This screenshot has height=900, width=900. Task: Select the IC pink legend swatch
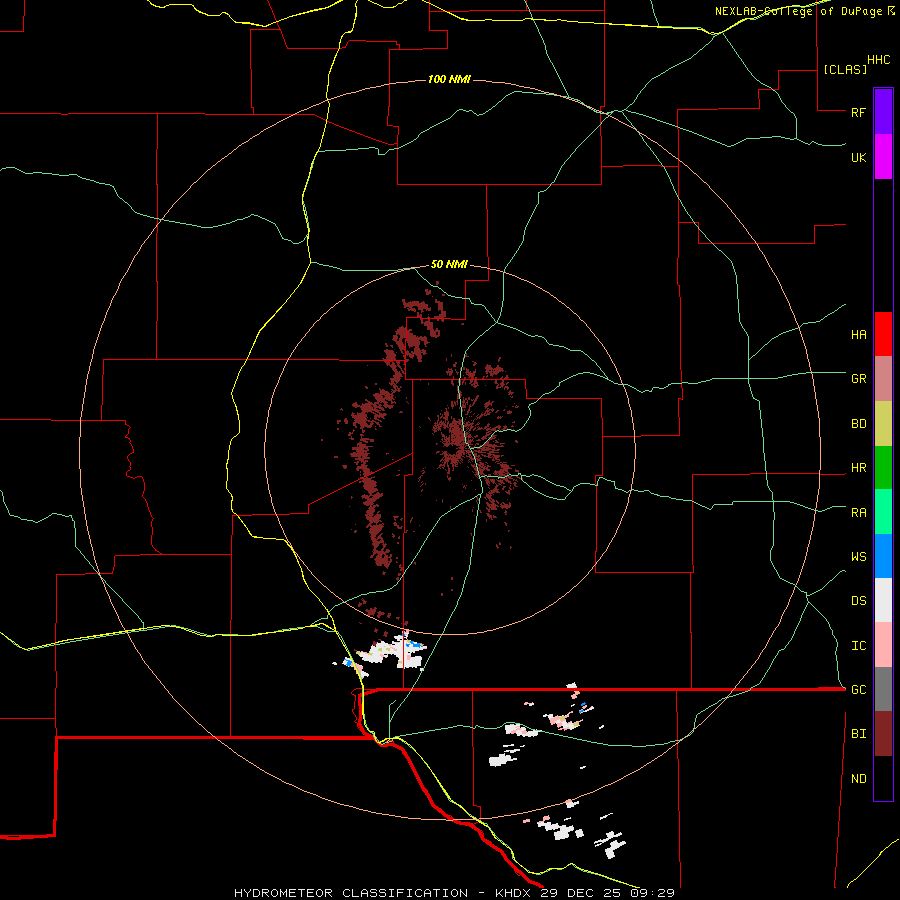pyautogui.click(x=883, y=645)
